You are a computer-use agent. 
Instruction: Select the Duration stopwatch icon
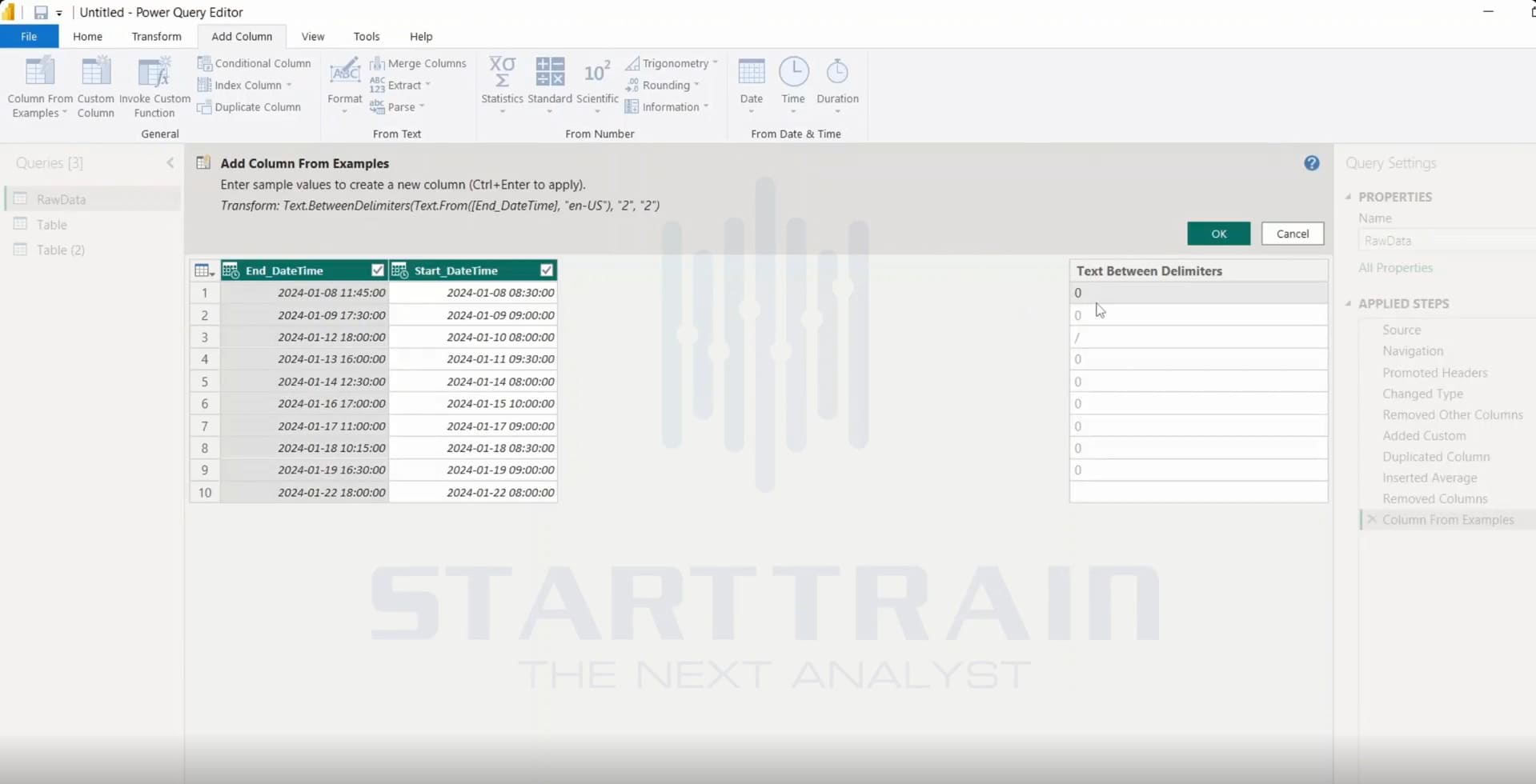click(x=837, y=72)
